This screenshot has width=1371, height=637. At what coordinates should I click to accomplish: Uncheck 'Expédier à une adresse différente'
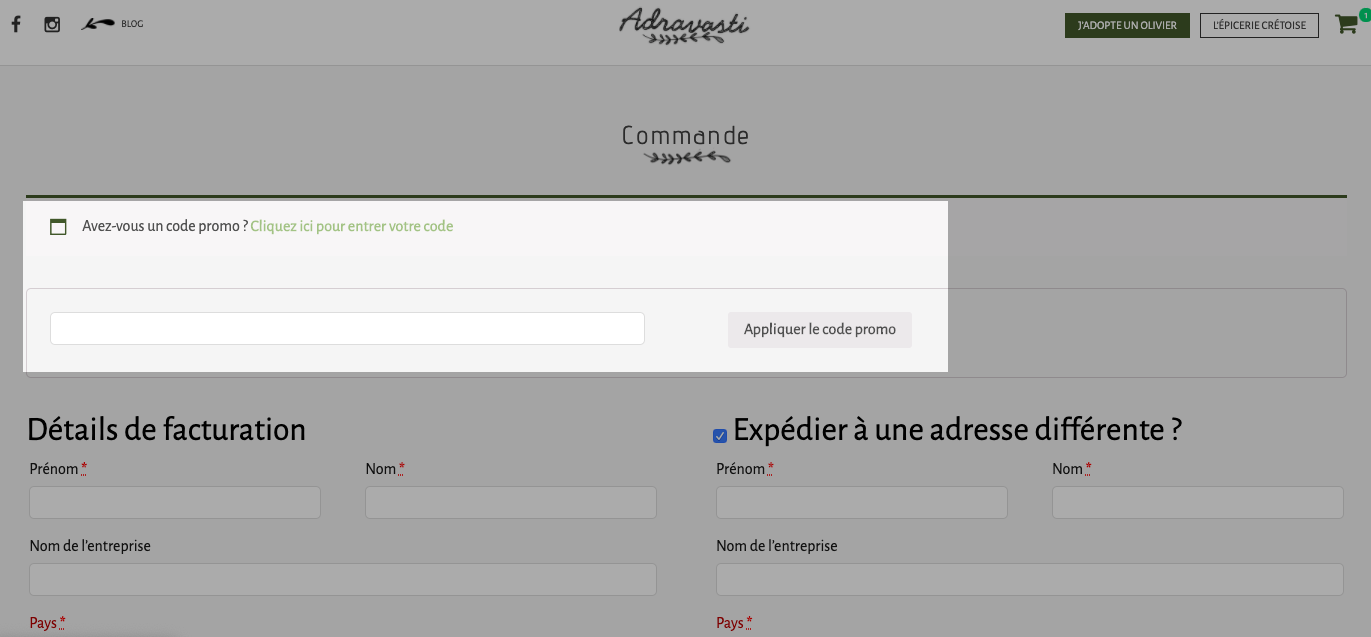pyautogui.click(x=720, y=436)
